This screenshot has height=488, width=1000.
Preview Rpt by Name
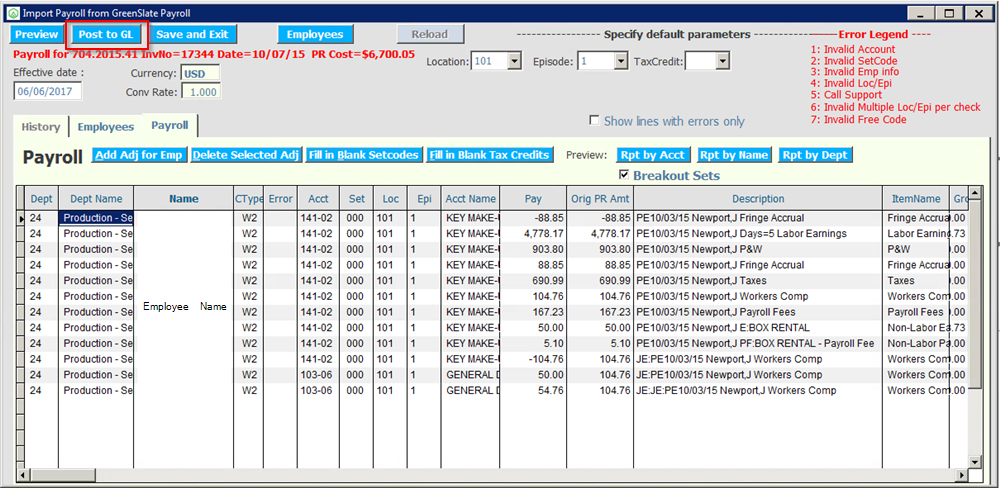point(735,155)
